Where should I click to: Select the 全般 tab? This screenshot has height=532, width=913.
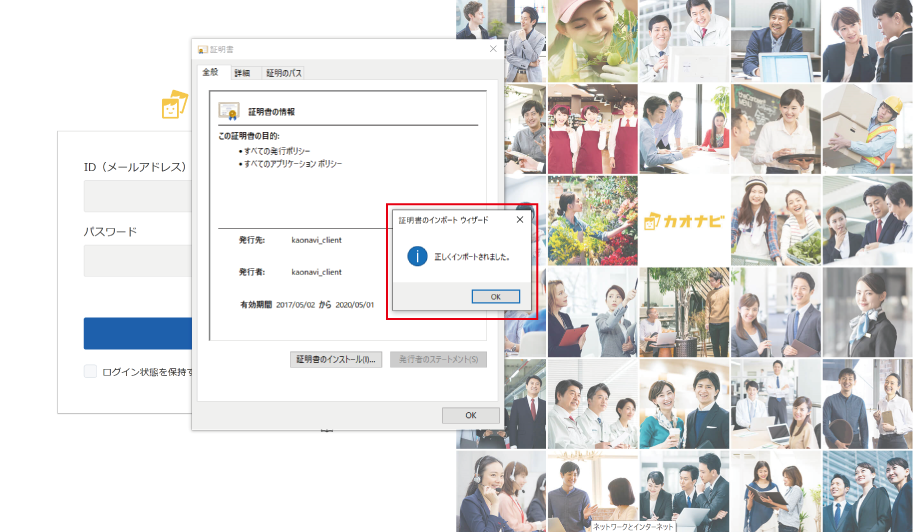point(210,72)
